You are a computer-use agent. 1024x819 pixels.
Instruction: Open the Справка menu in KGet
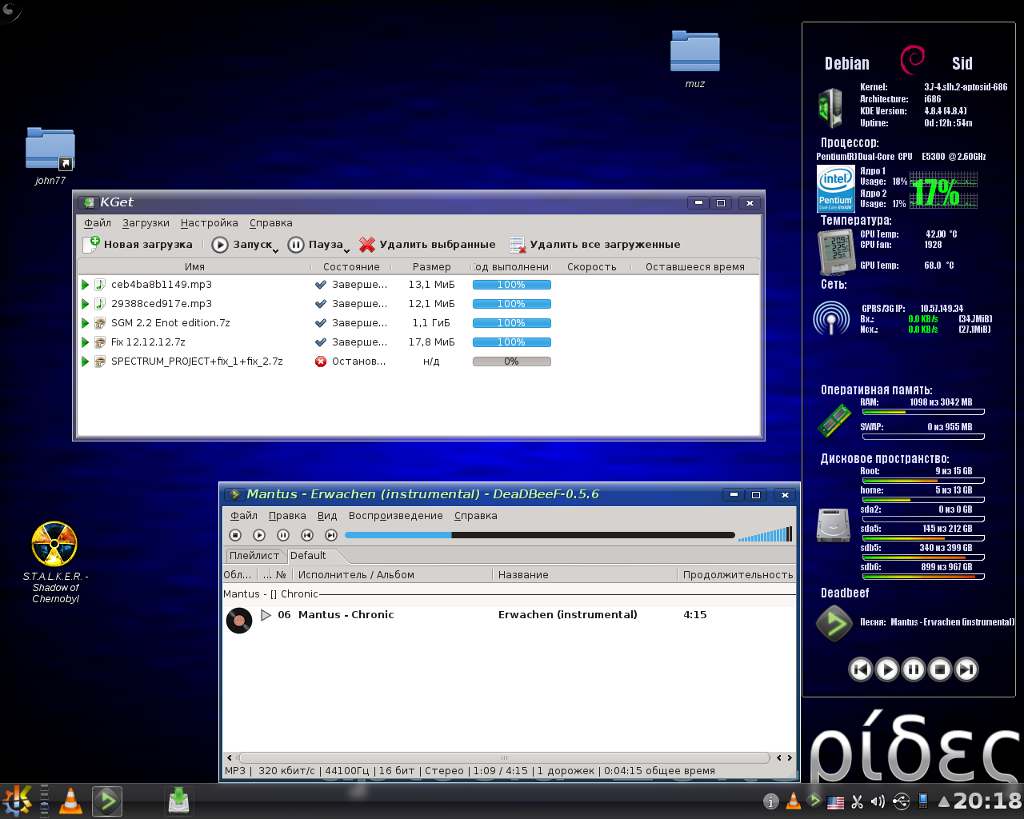pos(270,223)
